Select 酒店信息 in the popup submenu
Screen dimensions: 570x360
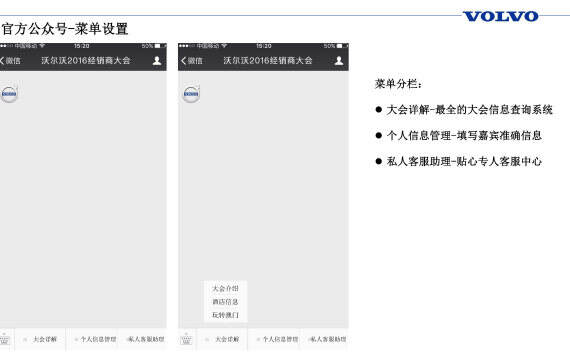coord(225,302)
